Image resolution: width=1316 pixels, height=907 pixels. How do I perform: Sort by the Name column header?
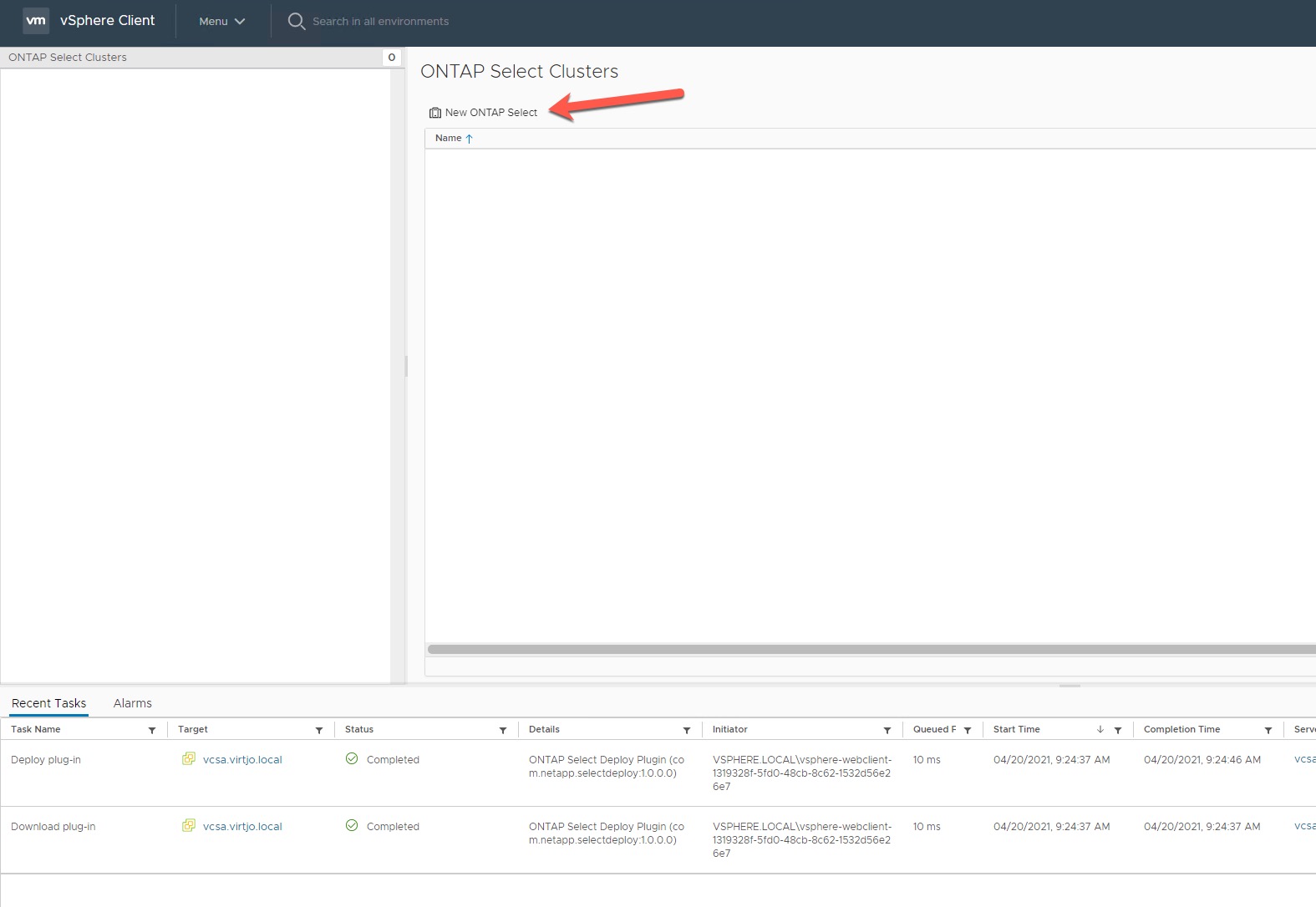(449, 139)
